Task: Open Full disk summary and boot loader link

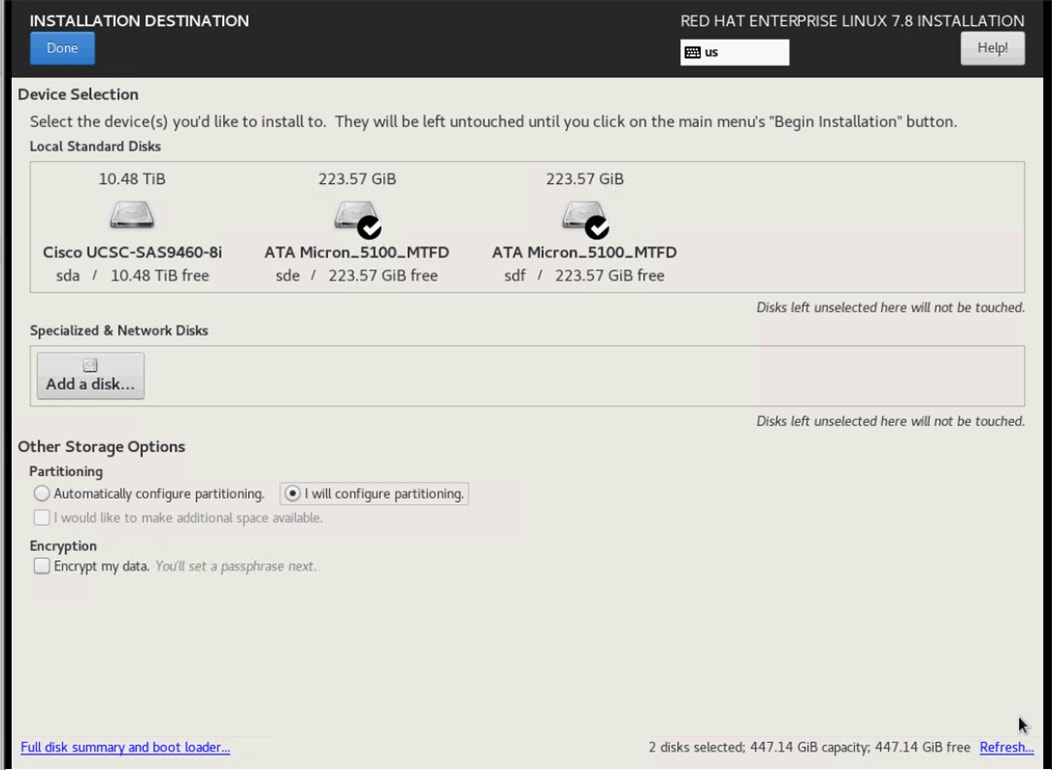Action: (x=125, y=747)
